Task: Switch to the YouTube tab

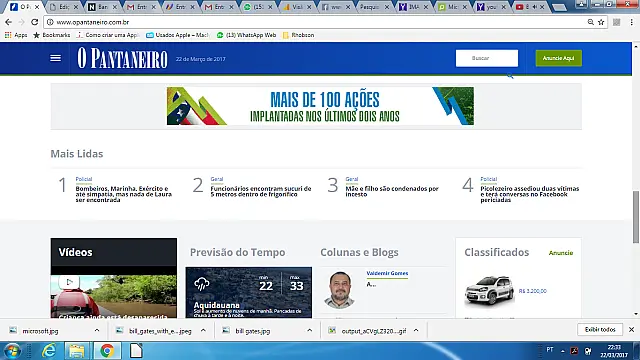Action: coord(529,7)
